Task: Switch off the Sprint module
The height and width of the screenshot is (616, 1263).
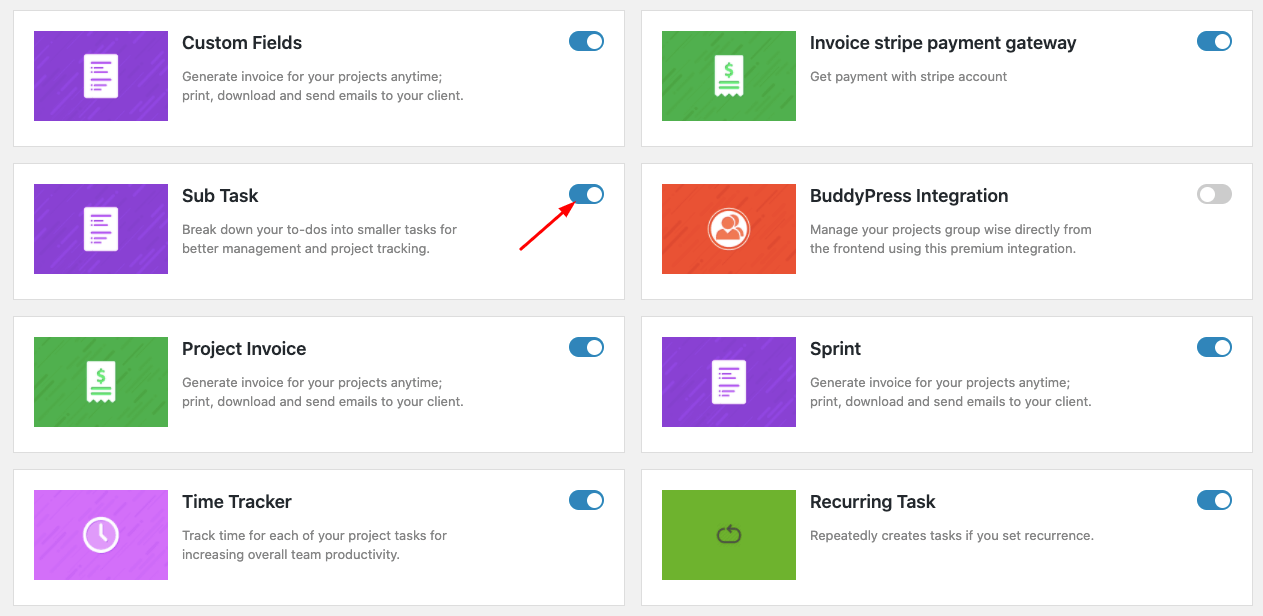Action: coord(1213,347)
